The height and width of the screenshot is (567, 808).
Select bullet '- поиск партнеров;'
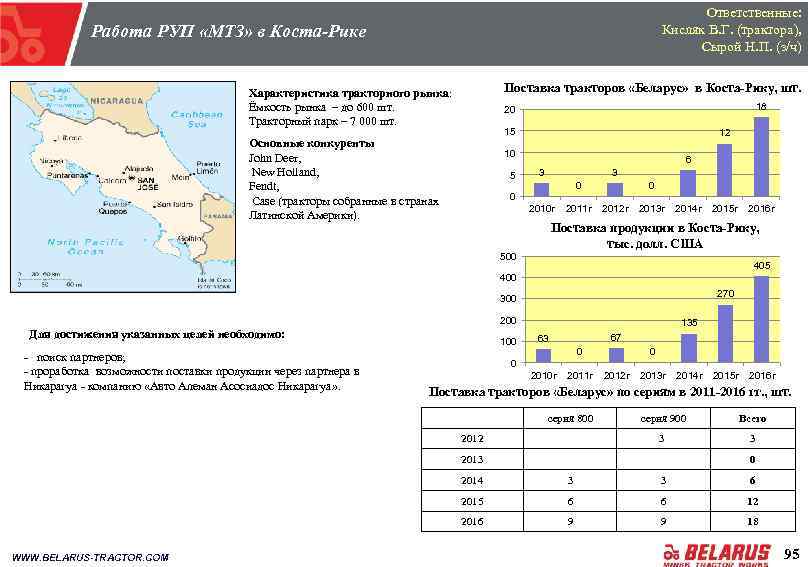coord(75,357)
